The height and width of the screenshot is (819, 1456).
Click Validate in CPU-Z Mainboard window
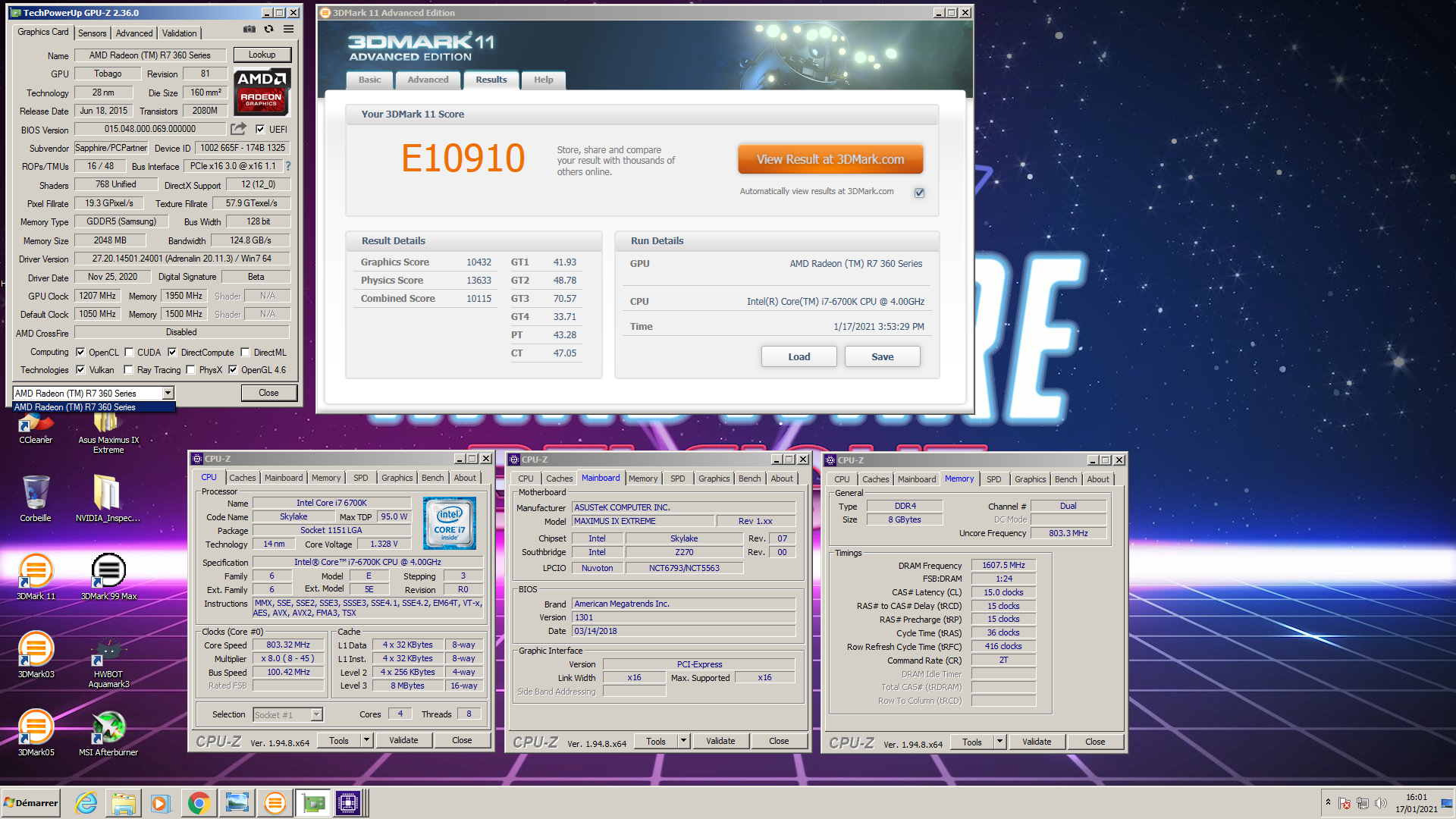pos(720,741)
